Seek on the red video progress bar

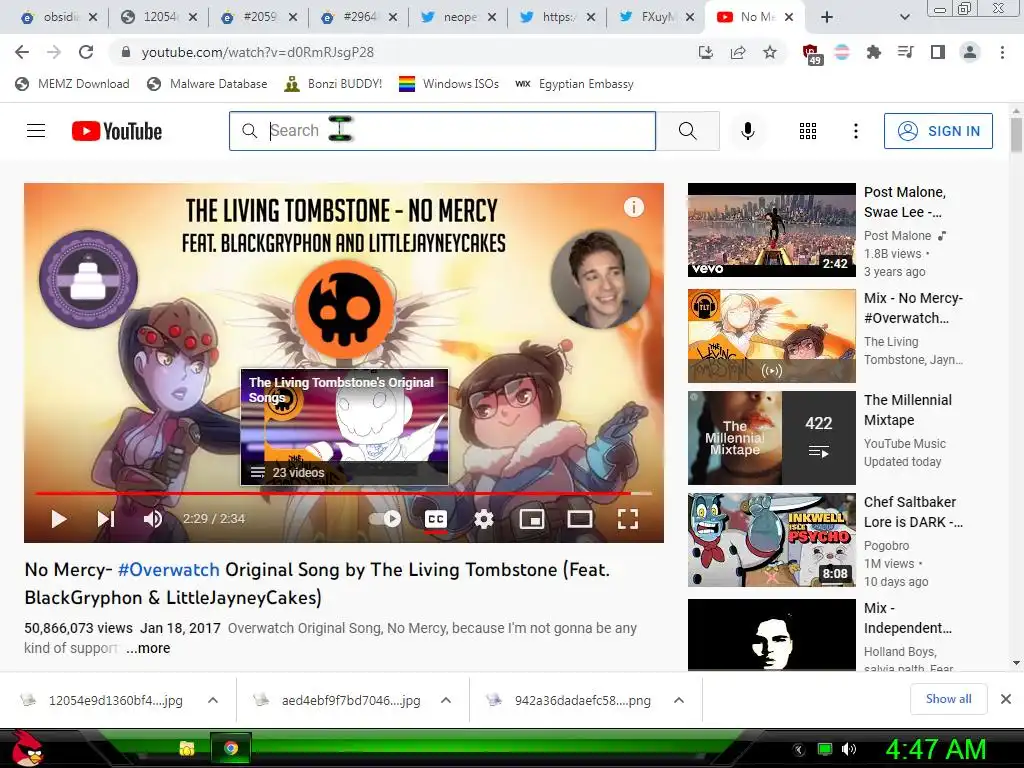(x=344, y=493)
